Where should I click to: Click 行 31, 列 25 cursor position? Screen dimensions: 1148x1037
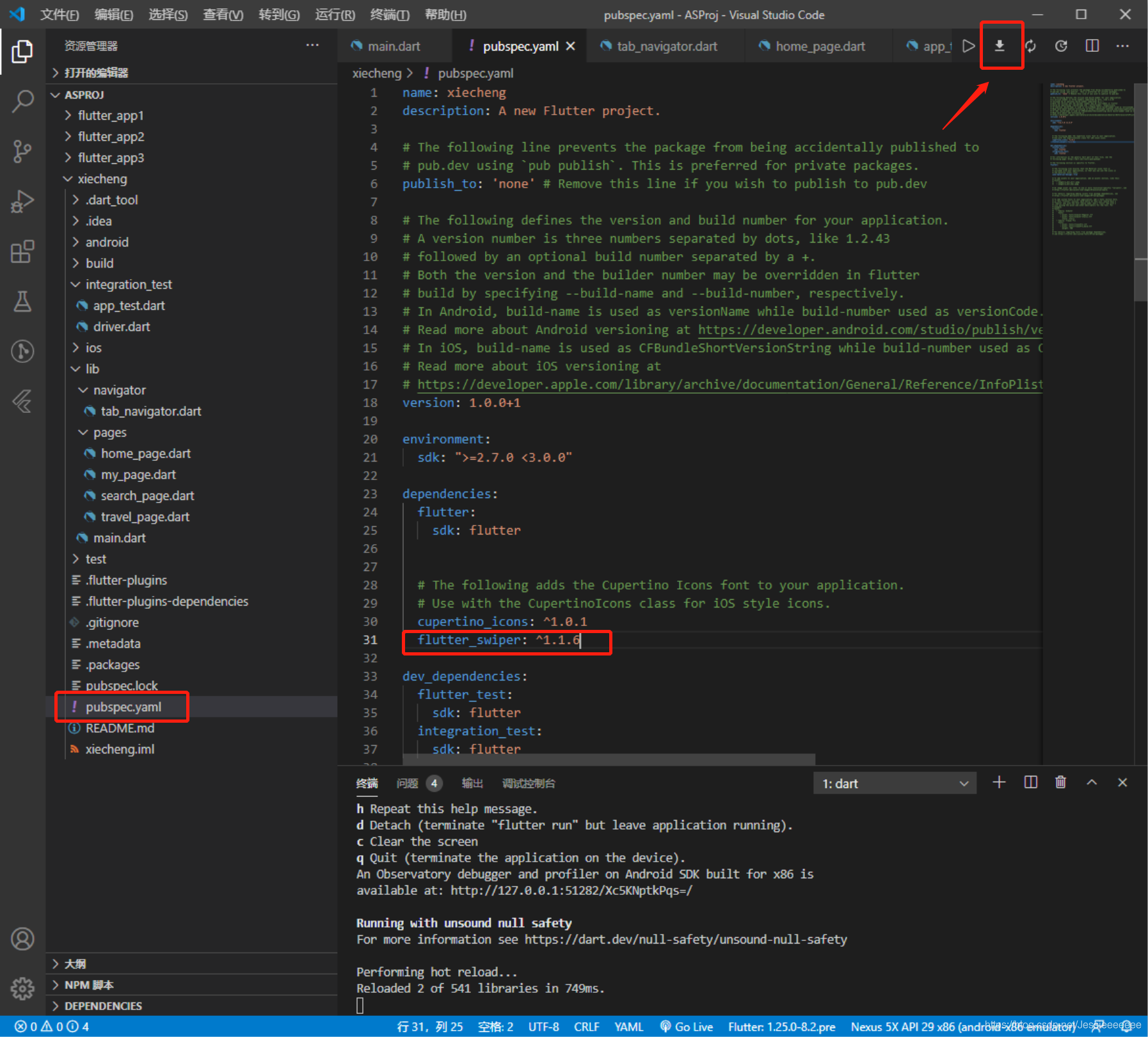430,1027
